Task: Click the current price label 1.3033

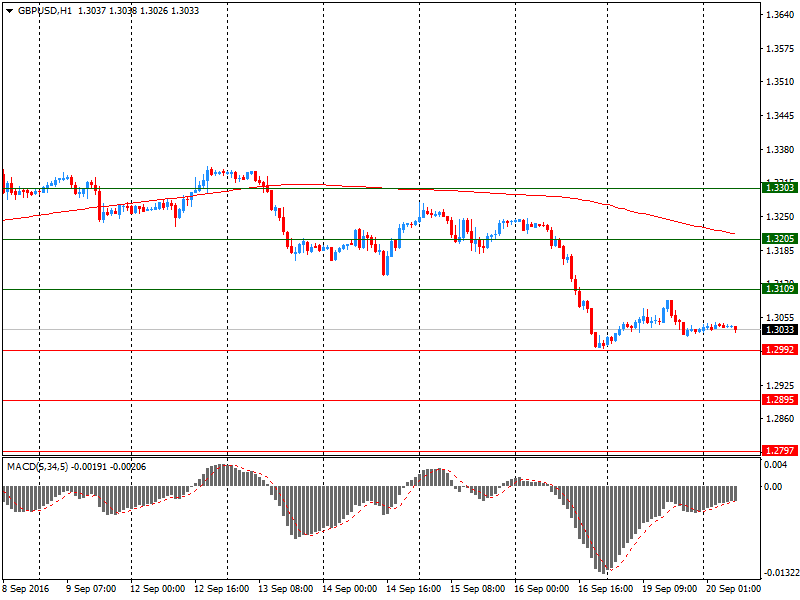Action: pyautogui.click(x=780, y=330)
